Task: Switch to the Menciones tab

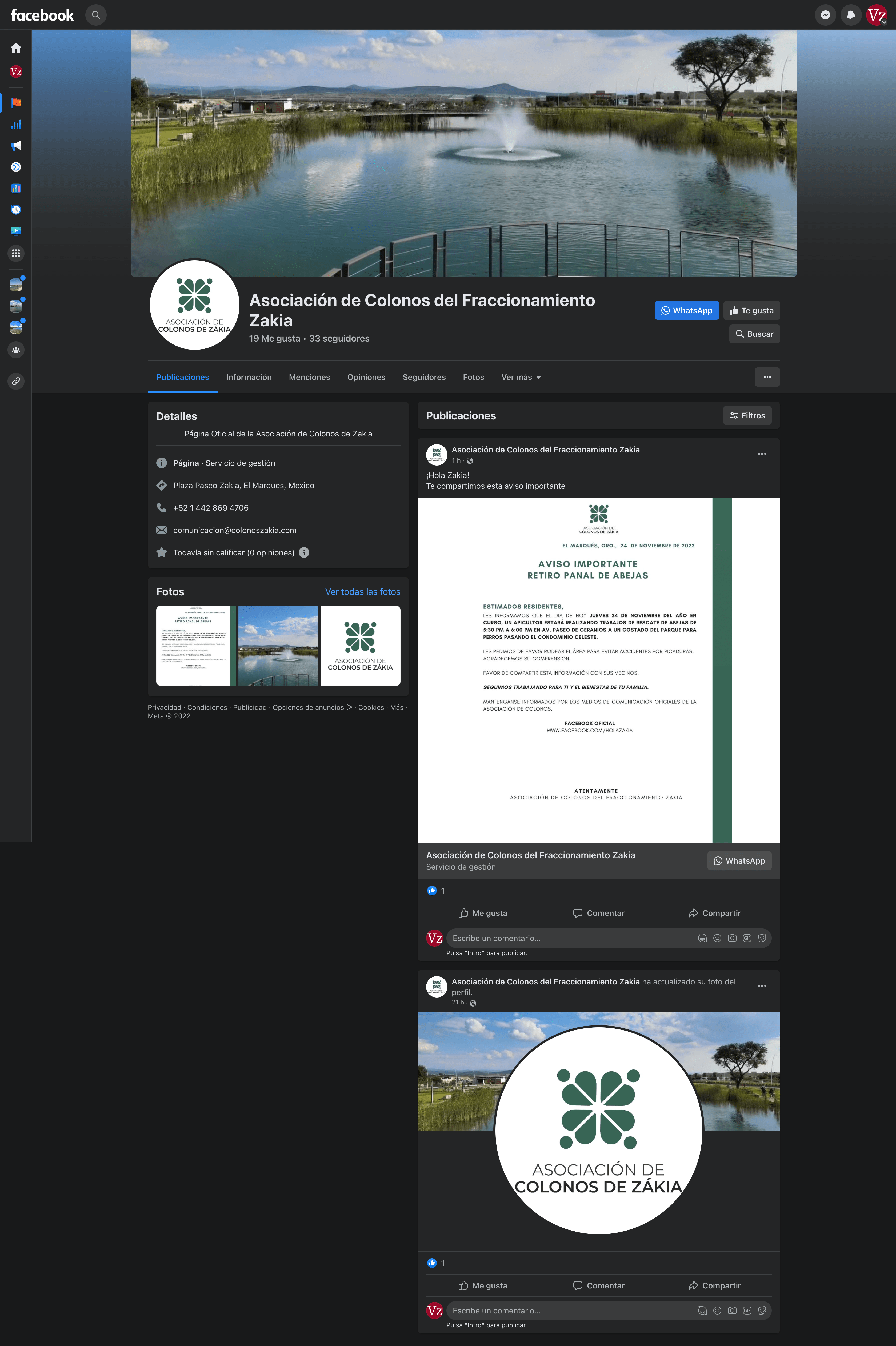Action: coord(309,377)
